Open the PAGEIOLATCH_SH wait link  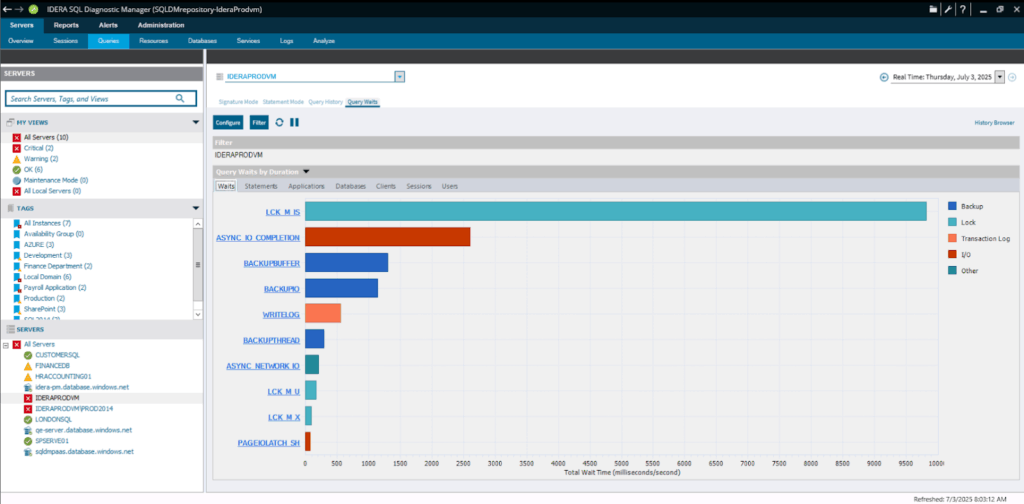coord(268,443)
